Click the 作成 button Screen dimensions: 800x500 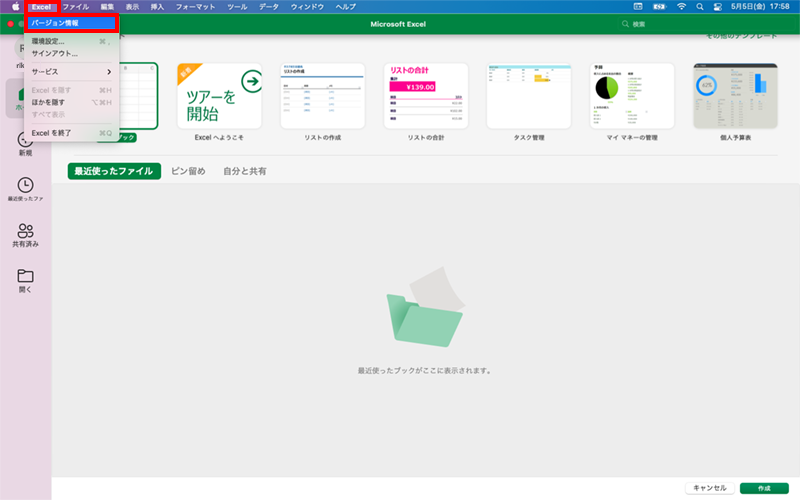pyautogui.click(x=764, y=488)
